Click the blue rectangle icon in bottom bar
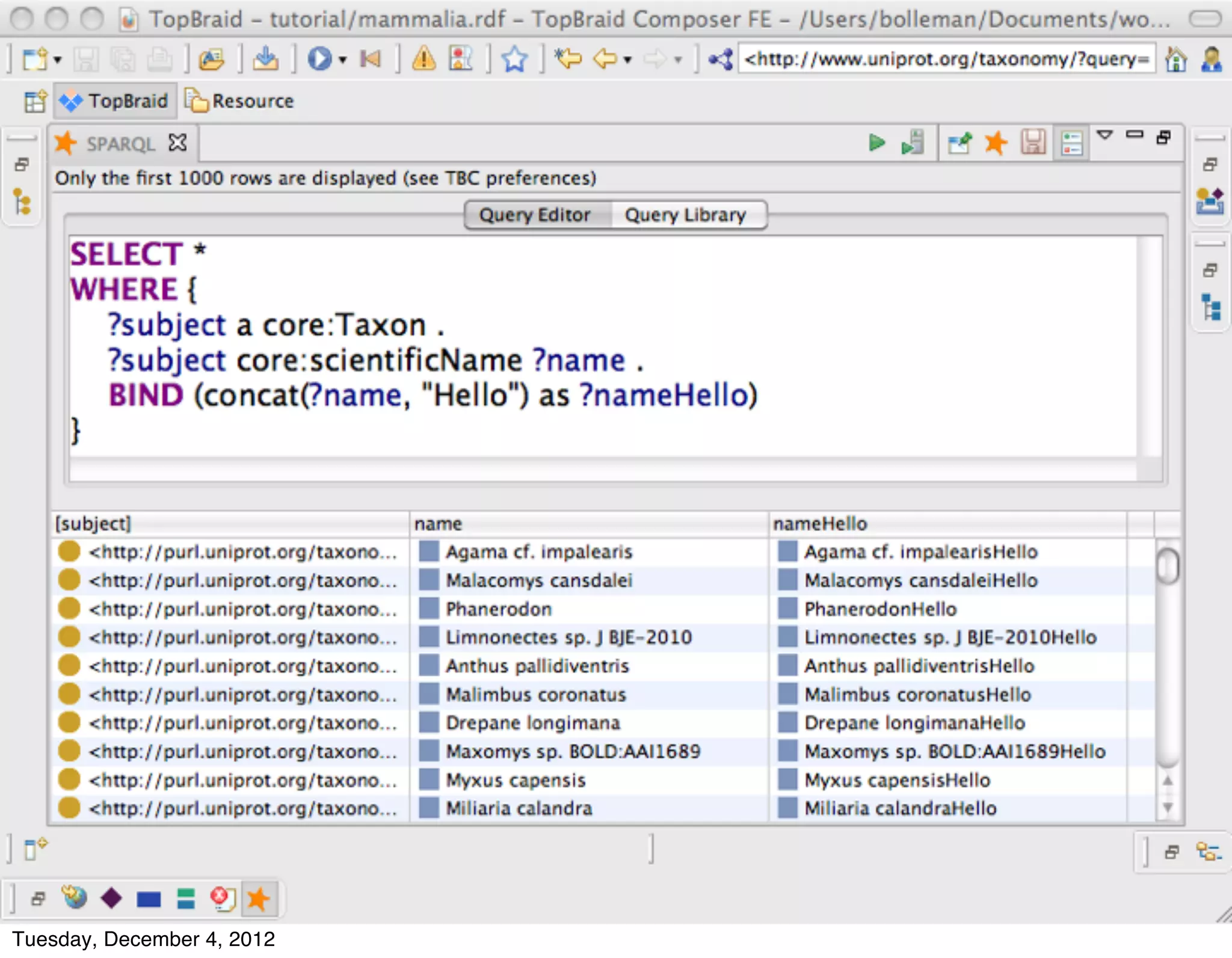 tap(149, 899)
